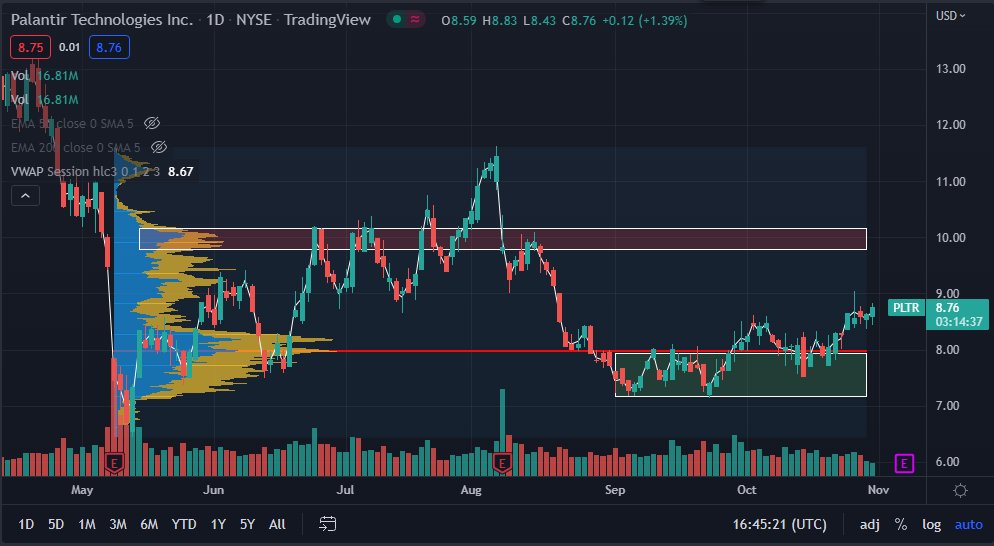The width and height of the screenshot is (994, 546).
Task: Toggle visibility of the EMA 200 indicator
Action: click(x=159, y=147)
